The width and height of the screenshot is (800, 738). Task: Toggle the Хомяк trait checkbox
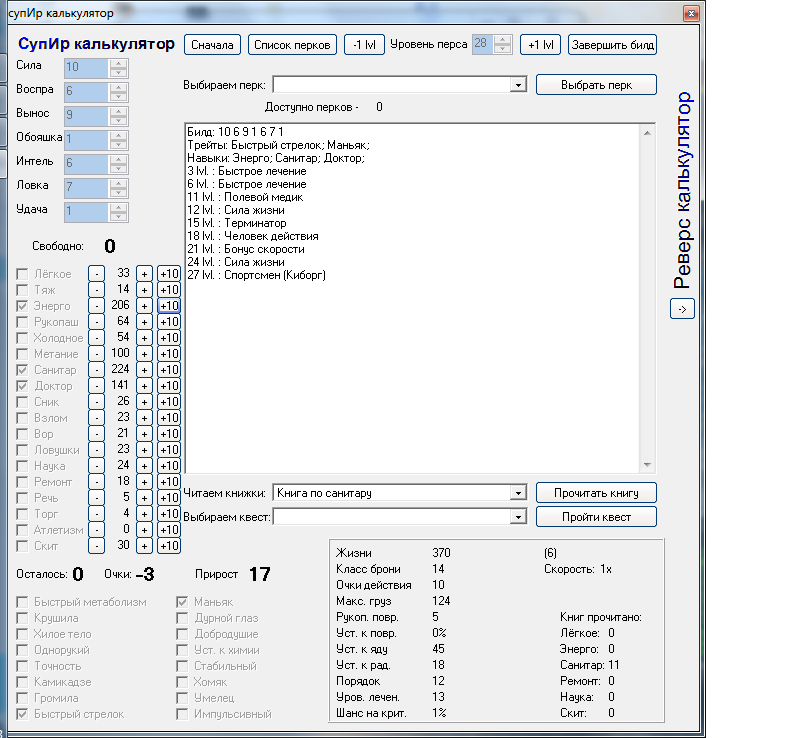[182, 682]
